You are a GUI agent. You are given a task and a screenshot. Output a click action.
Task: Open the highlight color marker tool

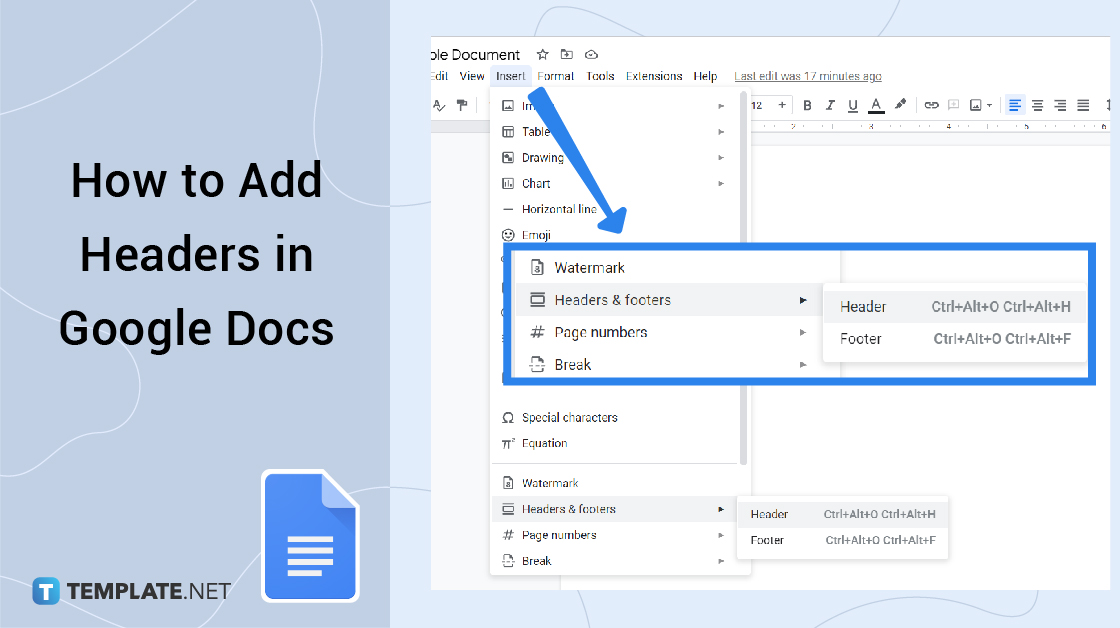pos(900,105)
